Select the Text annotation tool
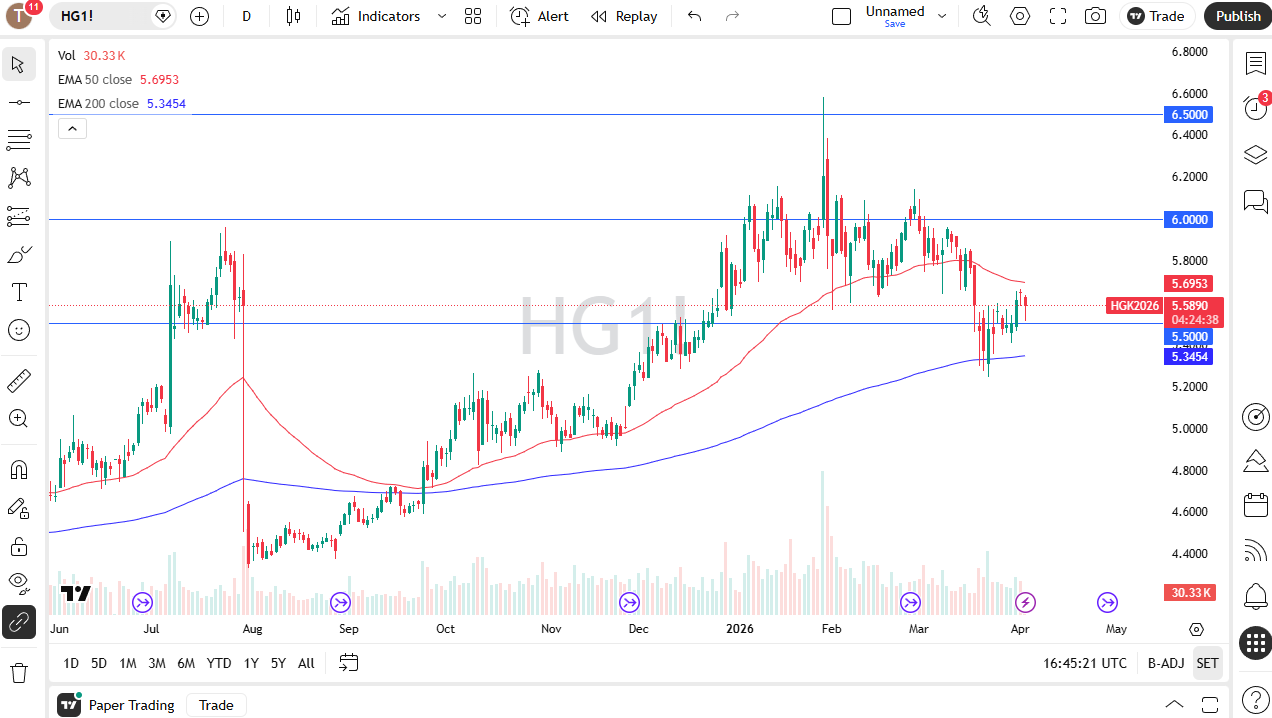1272x718 pixels. pyautogui.click(x=18, y=292)
